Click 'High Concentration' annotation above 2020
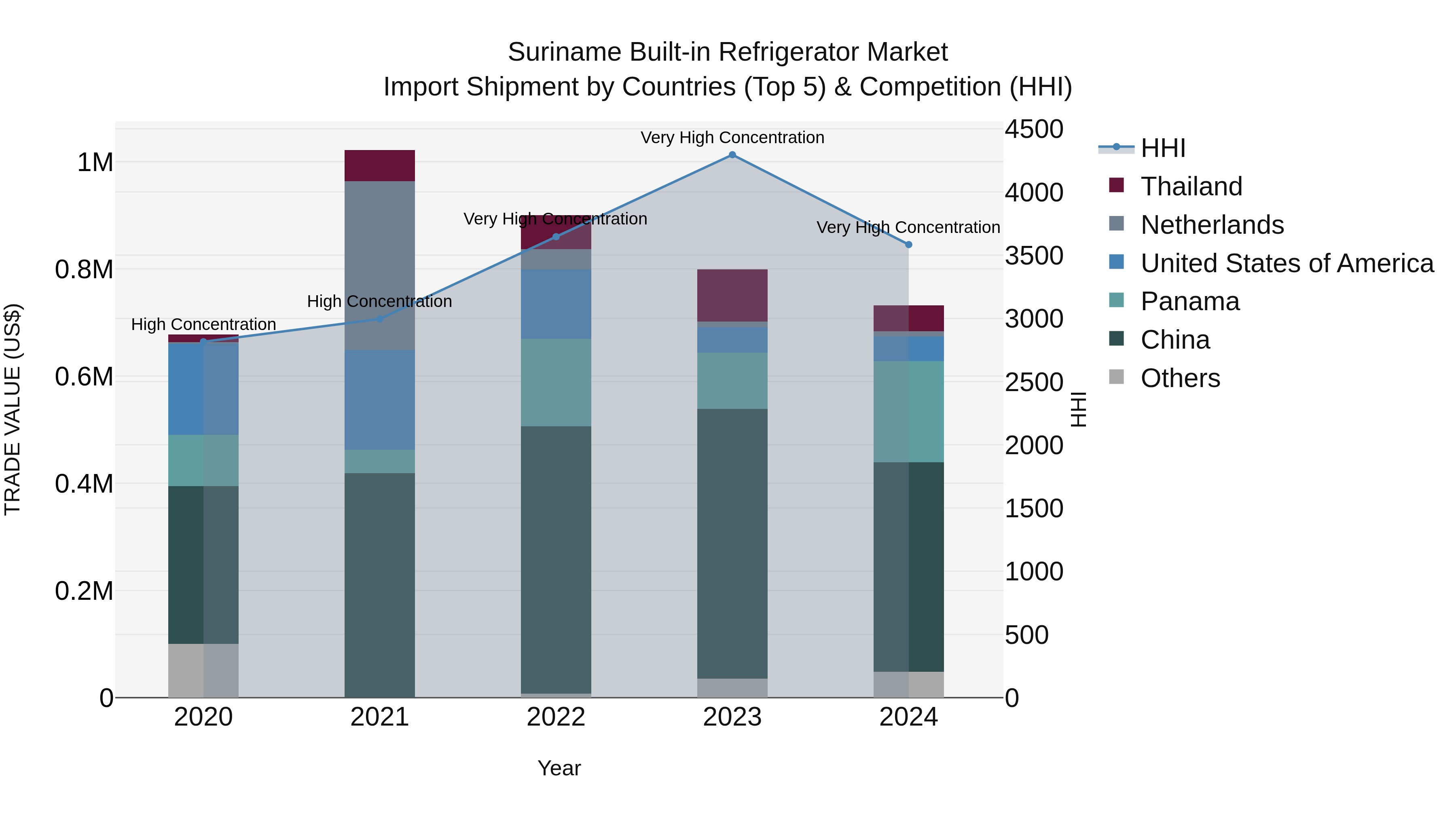 click(x=203, y=324)
